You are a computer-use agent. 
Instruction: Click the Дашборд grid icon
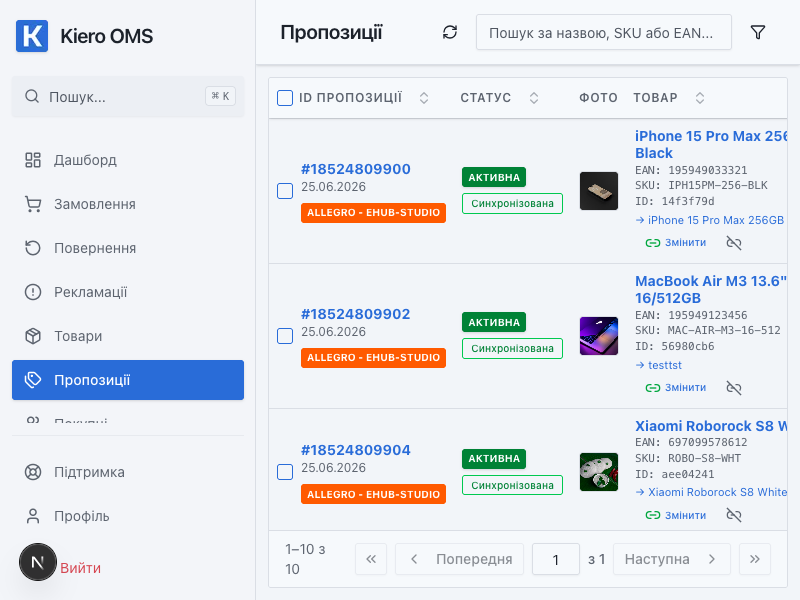pos(33,160)
